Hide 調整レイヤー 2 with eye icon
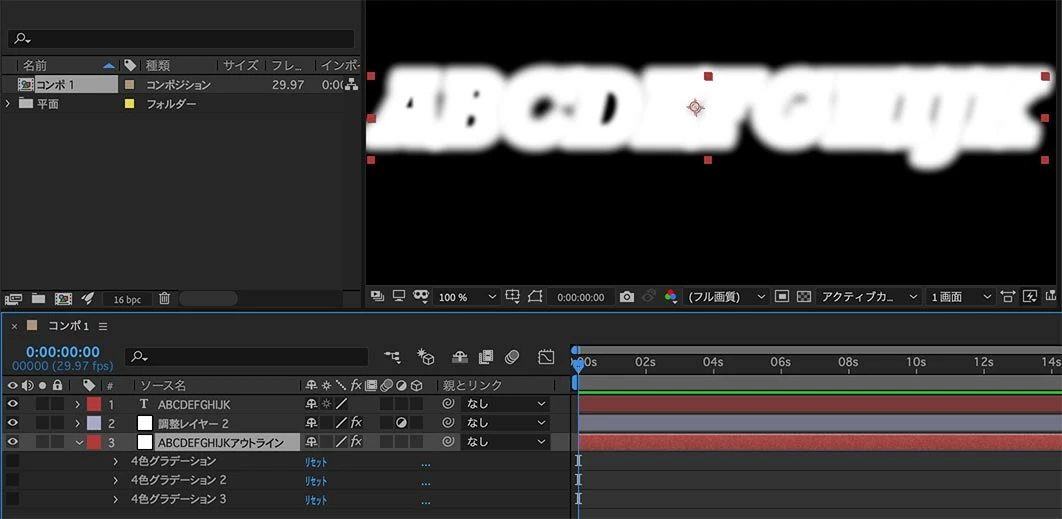The image size is (1062, 519). tap(13, 423)
